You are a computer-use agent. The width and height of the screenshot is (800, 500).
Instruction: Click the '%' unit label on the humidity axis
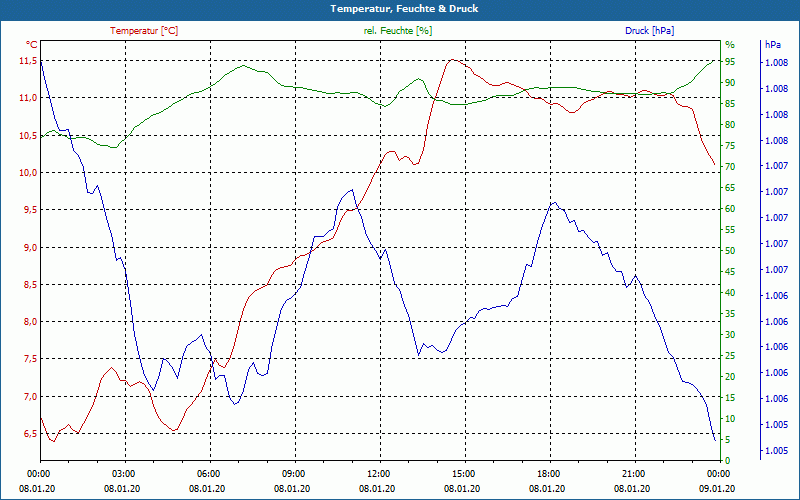tap(730, 45)
